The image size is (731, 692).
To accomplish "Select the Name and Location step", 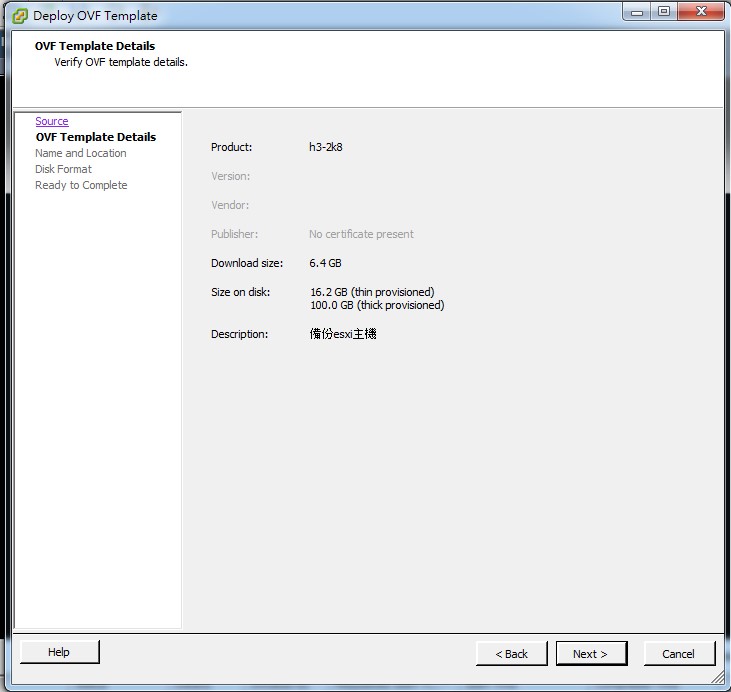I will pos(81,153).
